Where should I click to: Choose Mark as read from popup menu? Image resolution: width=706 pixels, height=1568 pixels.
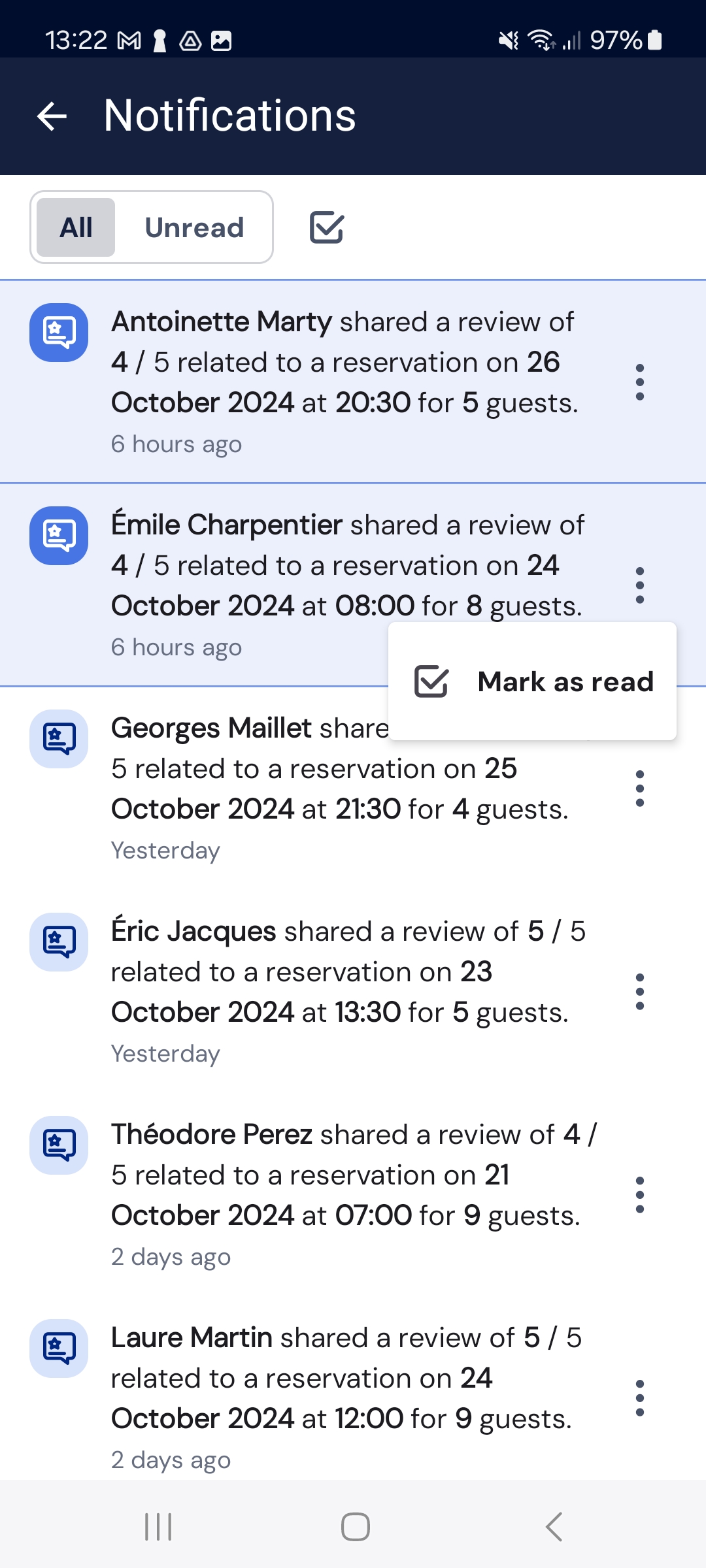[x=532, y=681]
